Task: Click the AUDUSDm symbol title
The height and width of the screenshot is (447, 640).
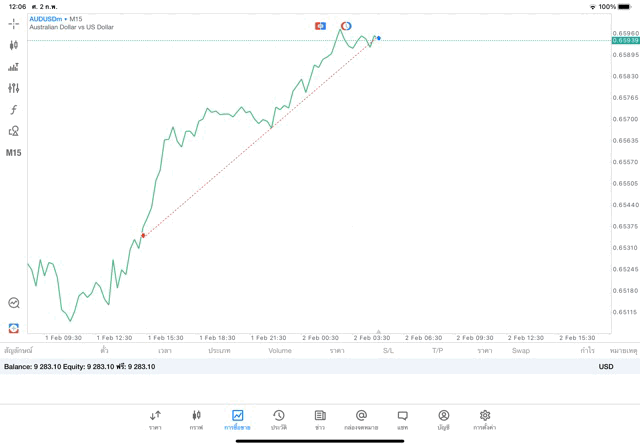Action: click(47, 19)
